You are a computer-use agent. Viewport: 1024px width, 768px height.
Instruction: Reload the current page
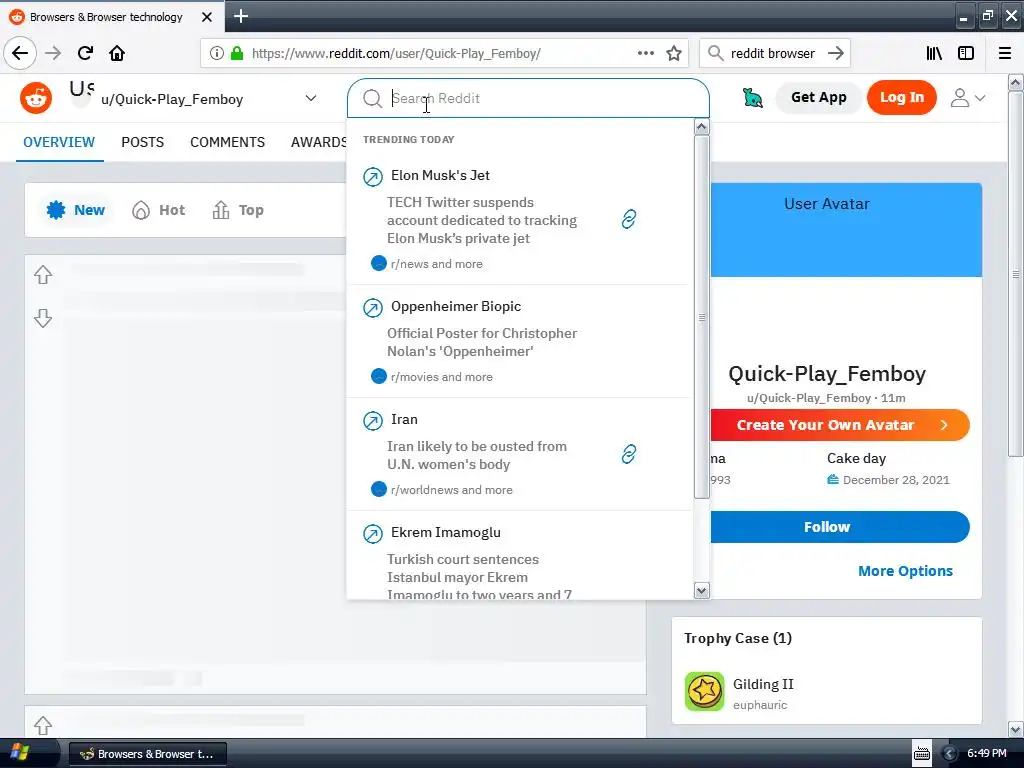(x=85, y=53)
